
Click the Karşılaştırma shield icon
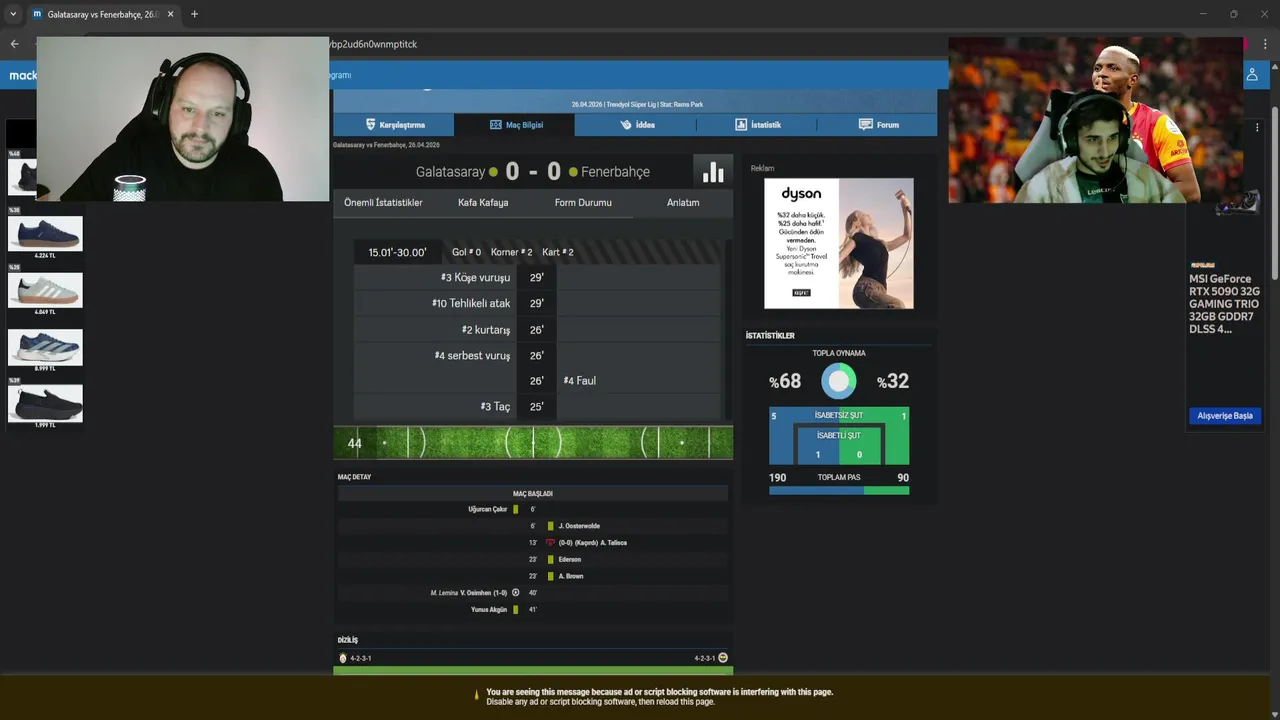(370, 125)
